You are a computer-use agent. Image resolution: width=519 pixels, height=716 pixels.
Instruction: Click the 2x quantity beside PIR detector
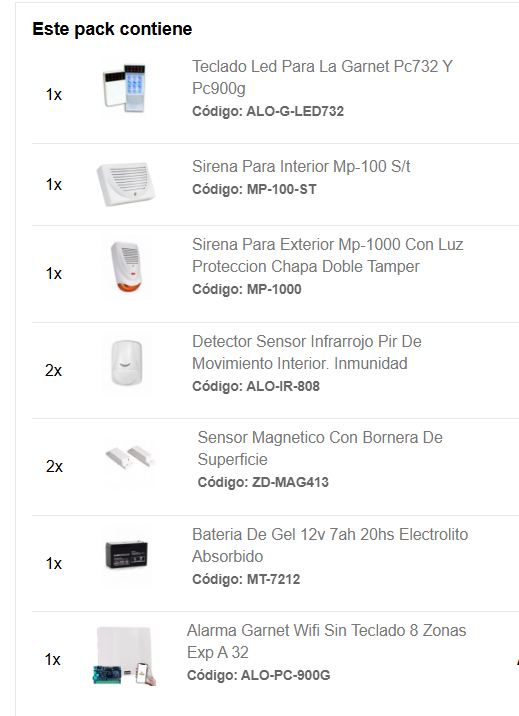coord(53,370)
